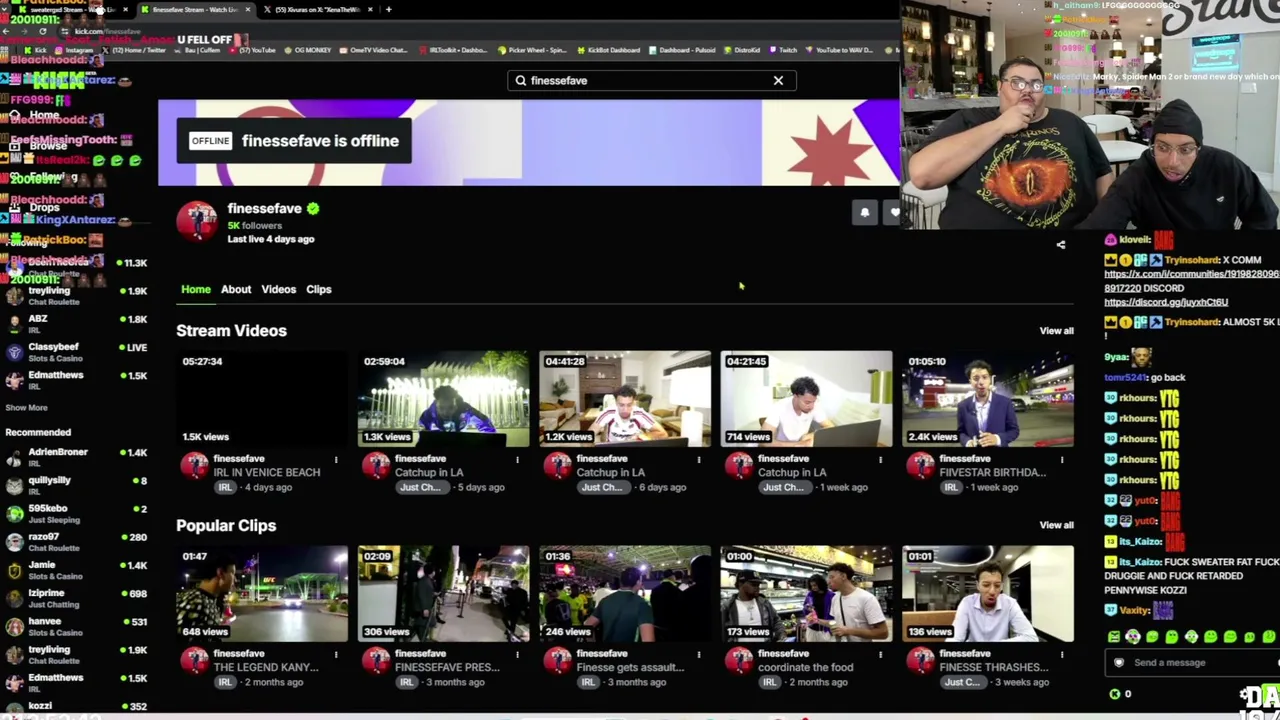Open 595kebo avatar in Recommended

tap(14, 514)
